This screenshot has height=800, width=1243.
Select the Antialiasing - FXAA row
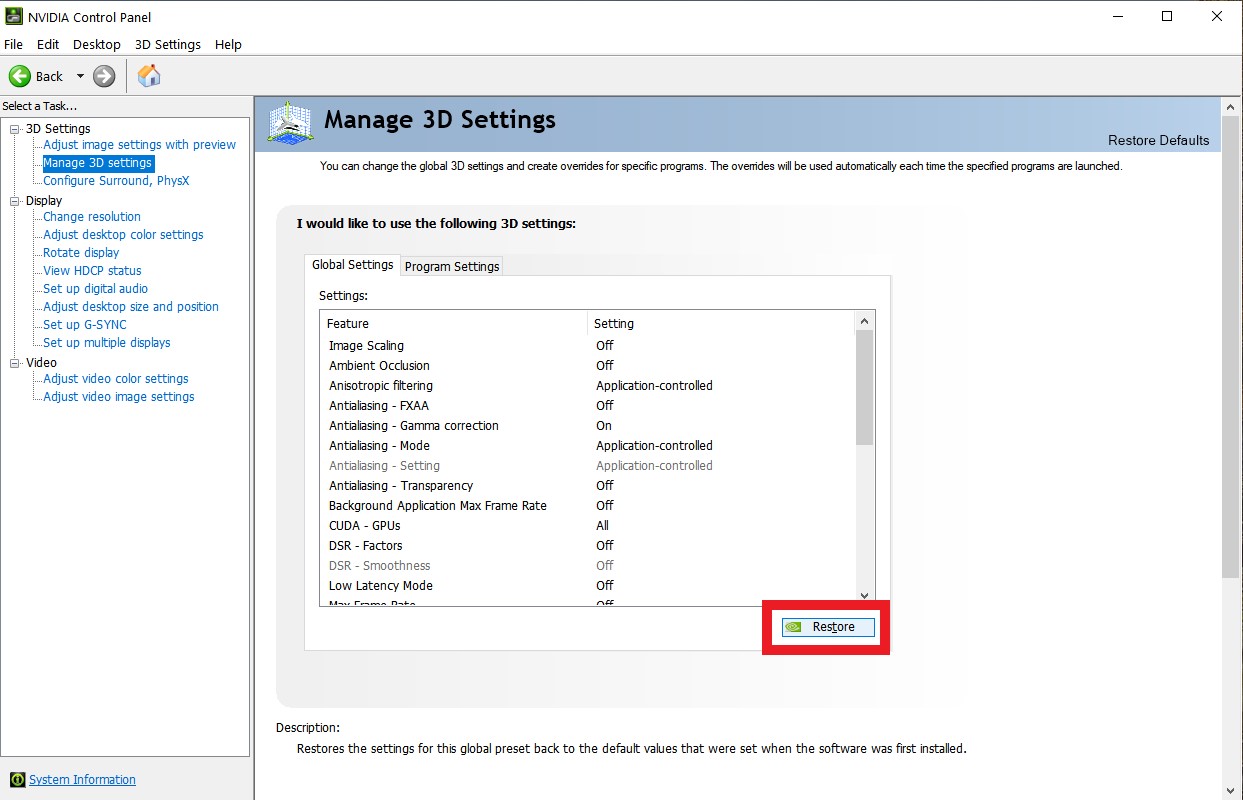588,406
